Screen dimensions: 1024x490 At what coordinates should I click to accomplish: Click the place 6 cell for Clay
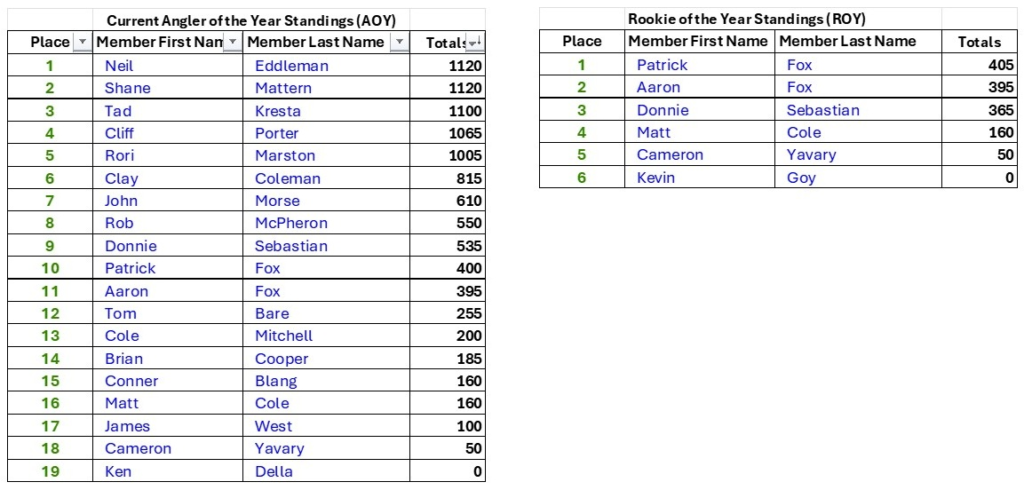50,178
